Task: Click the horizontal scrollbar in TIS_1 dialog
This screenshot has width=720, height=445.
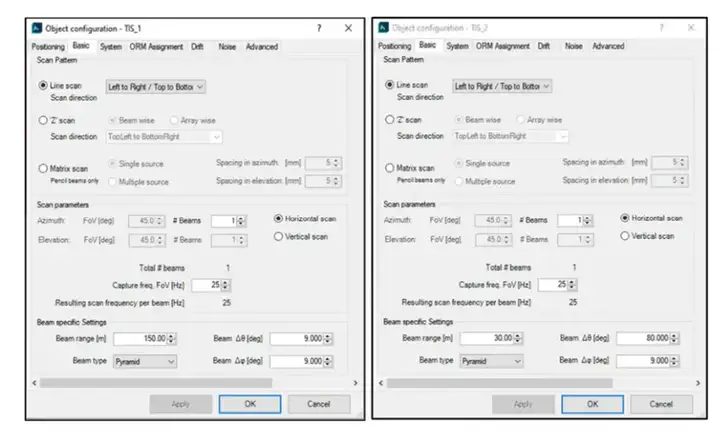Action: (x=155, y=382)
